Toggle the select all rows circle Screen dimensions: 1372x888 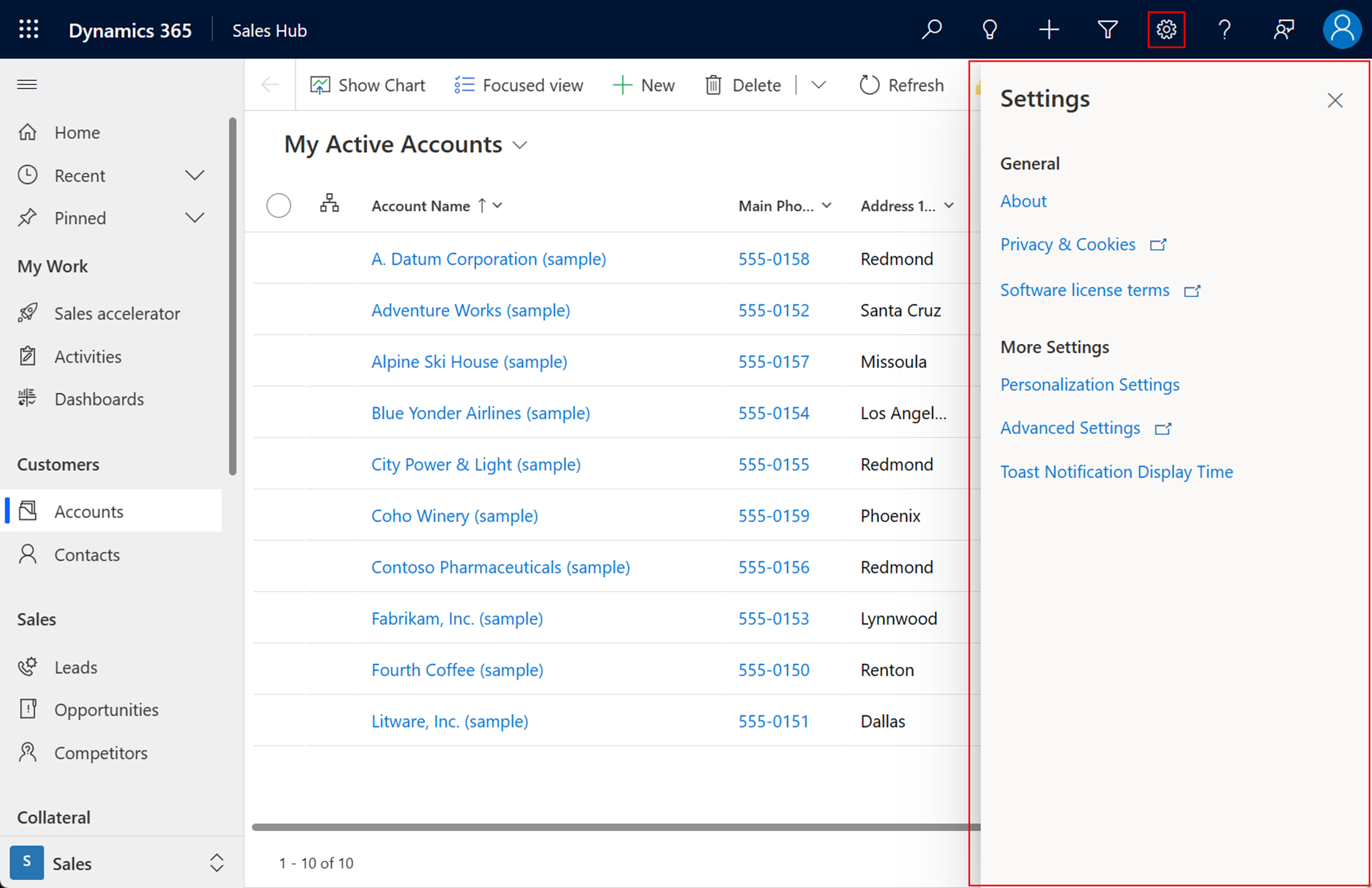[279, 205]
